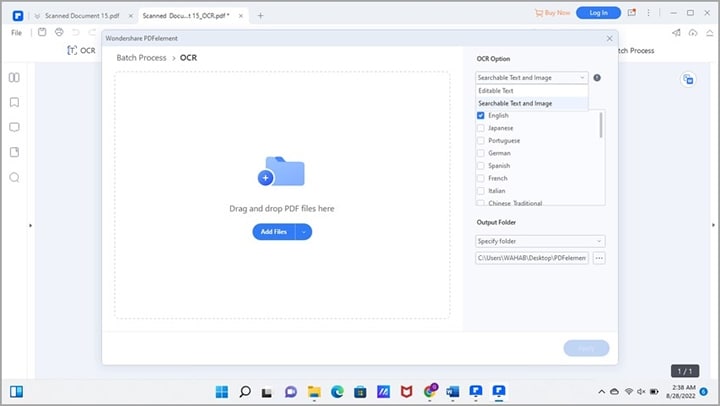Click the Buy Now cart link
This screenshot has width=720, height=406.
tap(552, 13)
